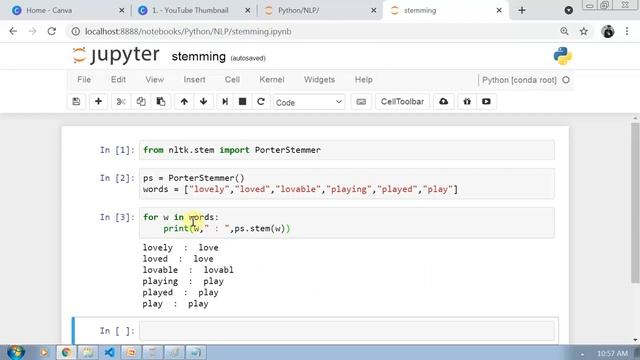The width and height of the screenshot is (640, 360).
Task: Open the Windows Start button
Action: (16, 352)
